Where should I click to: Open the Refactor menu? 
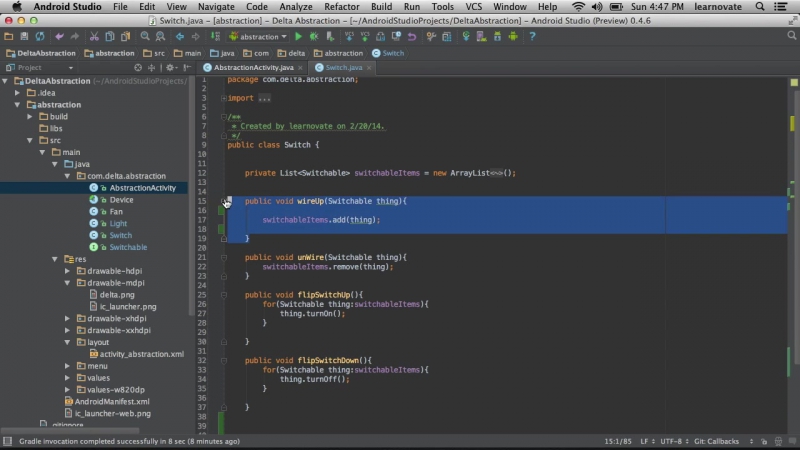click(341, 7)
